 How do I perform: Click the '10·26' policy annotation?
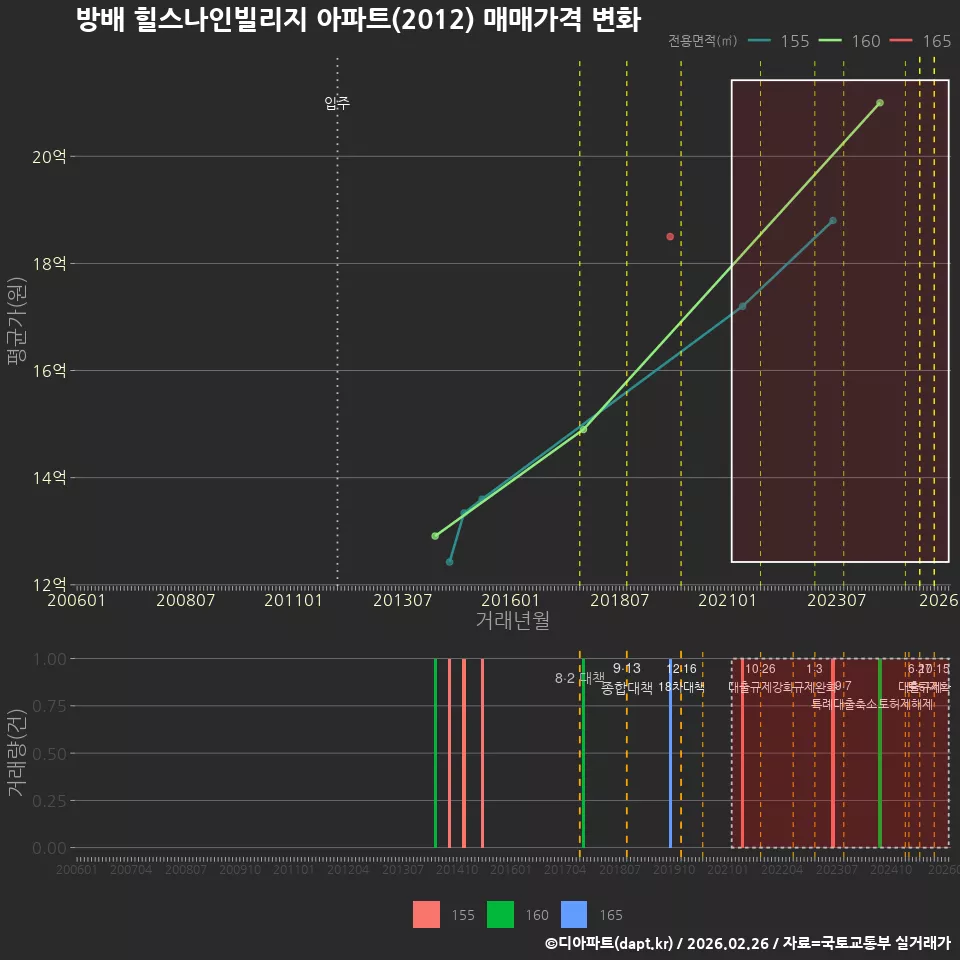tap(760, 669)
